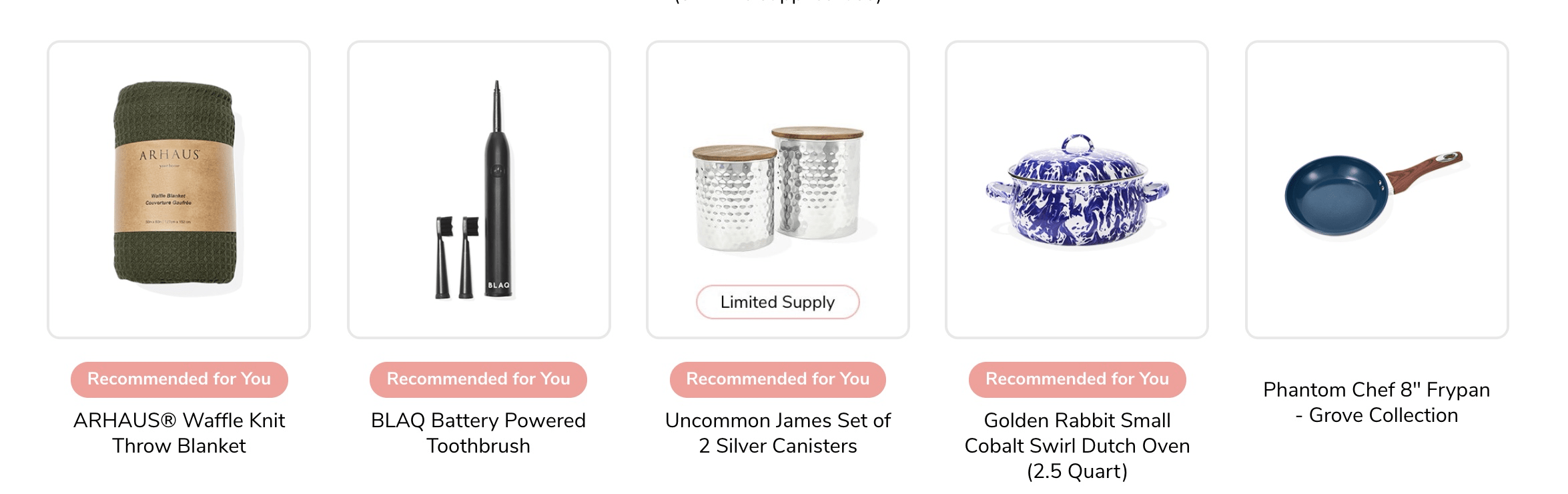Click Recommended for You badge above ARHAUS blanket

point(179,379)
